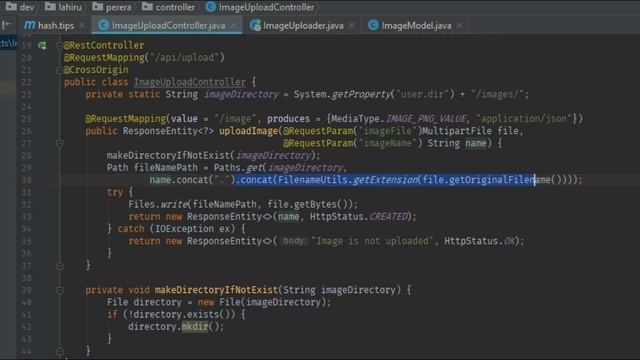Click the "user.dir" string literal
The width and height of the screenshot is (640, 360).
pos(422,94)
